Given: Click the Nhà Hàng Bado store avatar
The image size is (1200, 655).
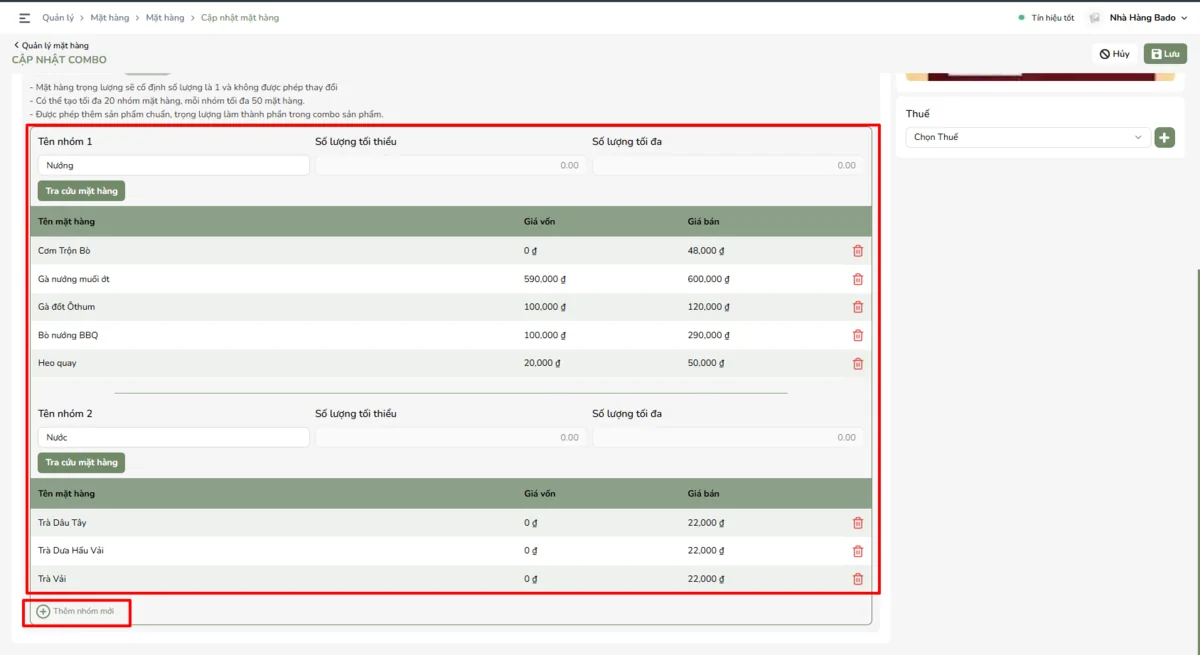Looking at the screenshot, I should point(1095,18).
